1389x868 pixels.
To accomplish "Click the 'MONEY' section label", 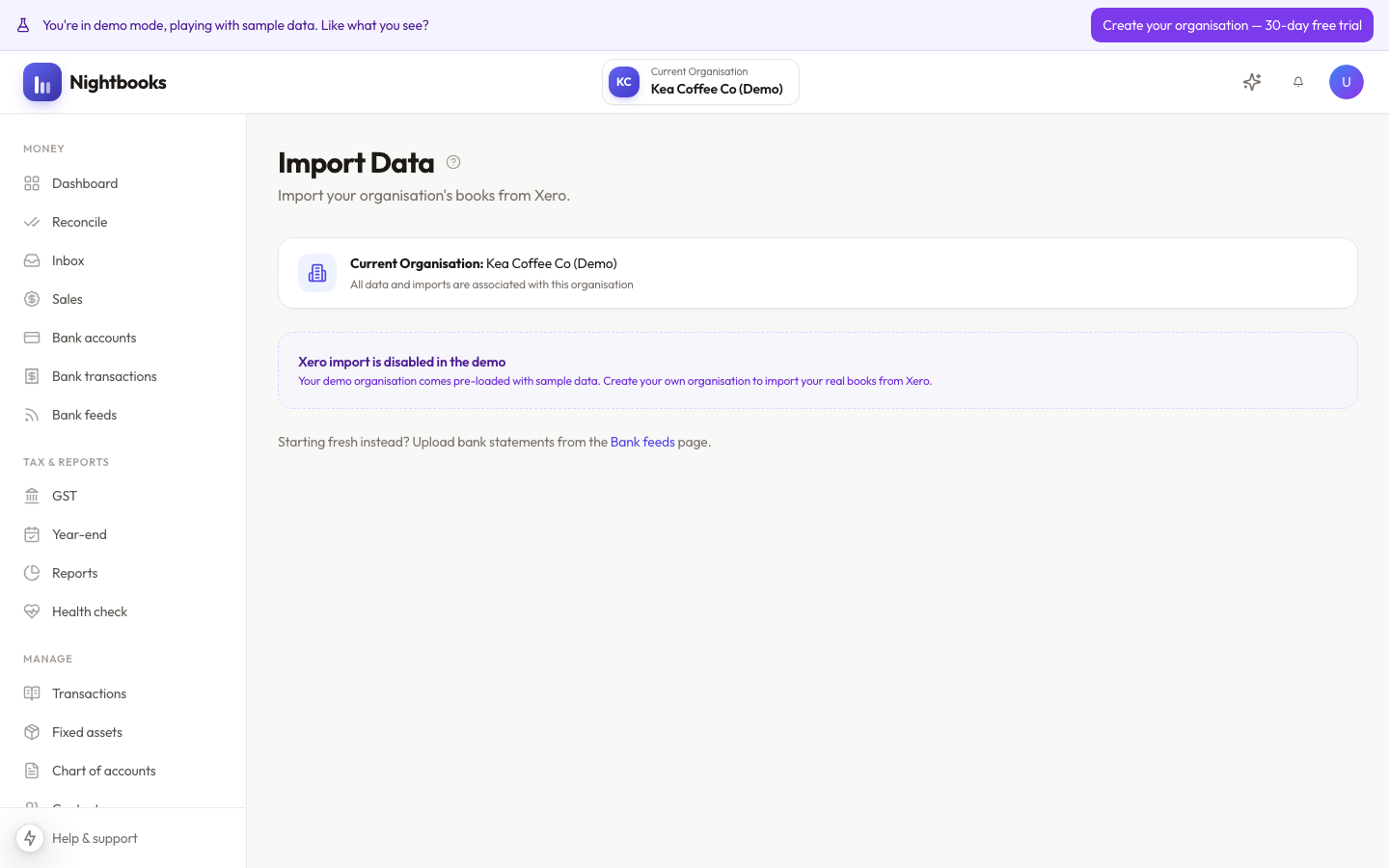I will (x=43, y=149).
